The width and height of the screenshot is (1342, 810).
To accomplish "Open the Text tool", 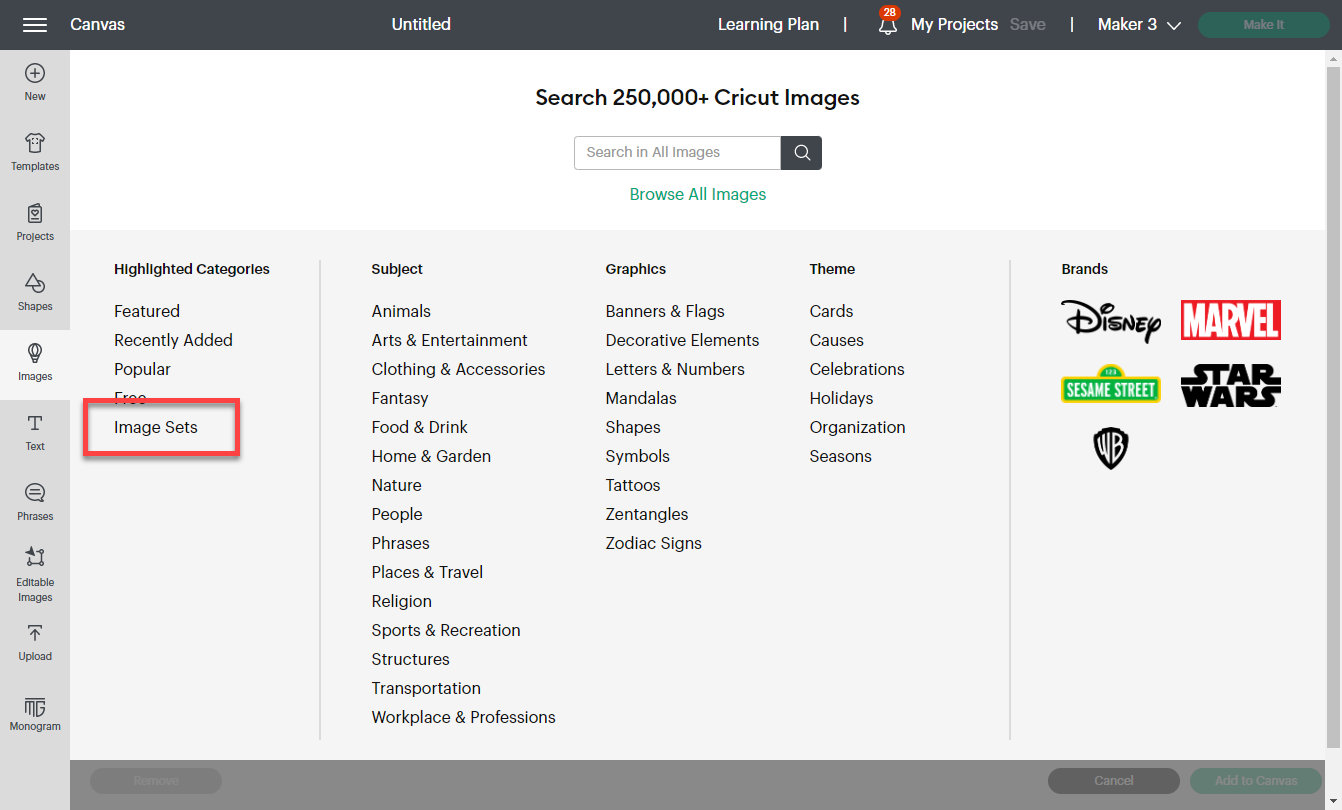I will pyautogui.click(x=35, y=431).
